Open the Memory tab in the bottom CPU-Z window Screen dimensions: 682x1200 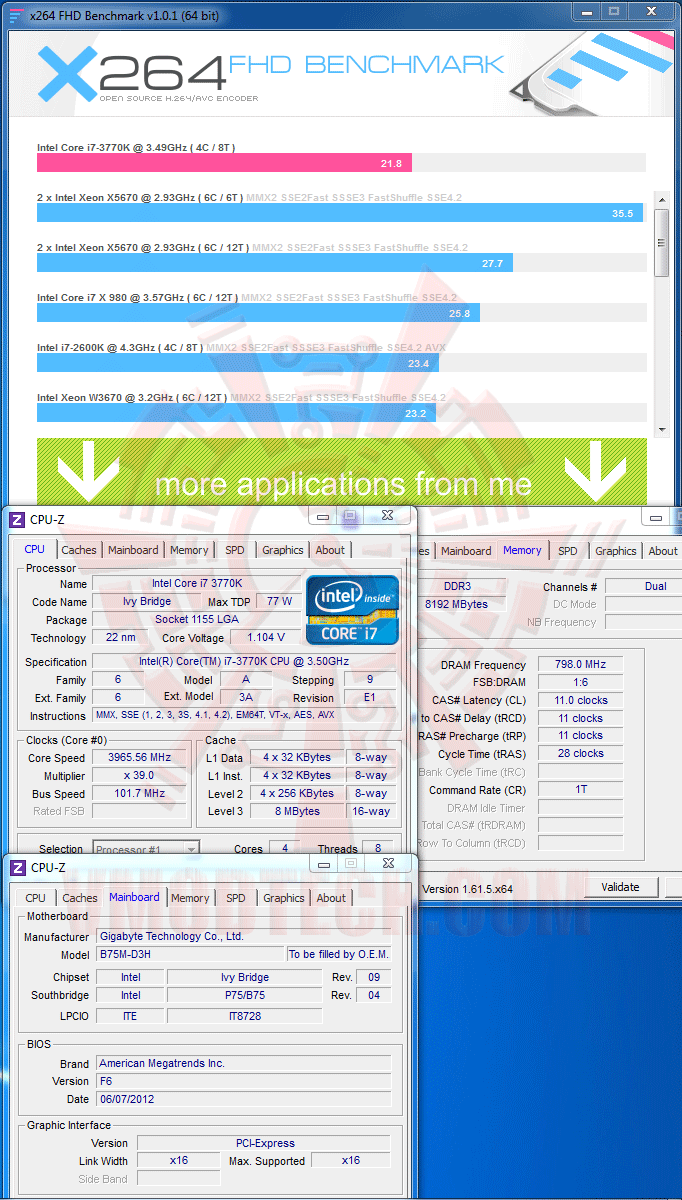(x=190, y=898)
